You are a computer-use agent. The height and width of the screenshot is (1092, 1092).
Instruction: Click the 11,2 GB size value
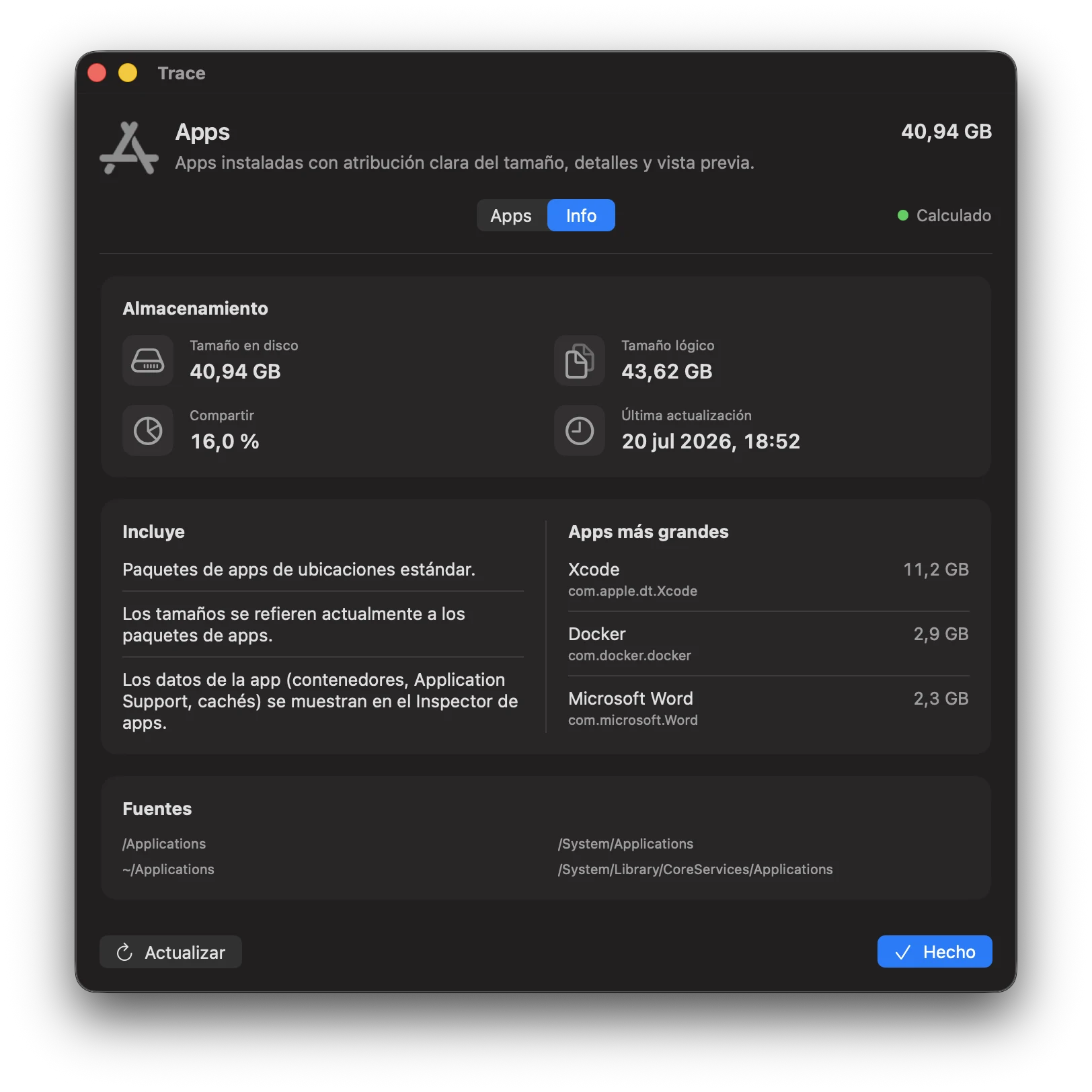tap(936, 570)
